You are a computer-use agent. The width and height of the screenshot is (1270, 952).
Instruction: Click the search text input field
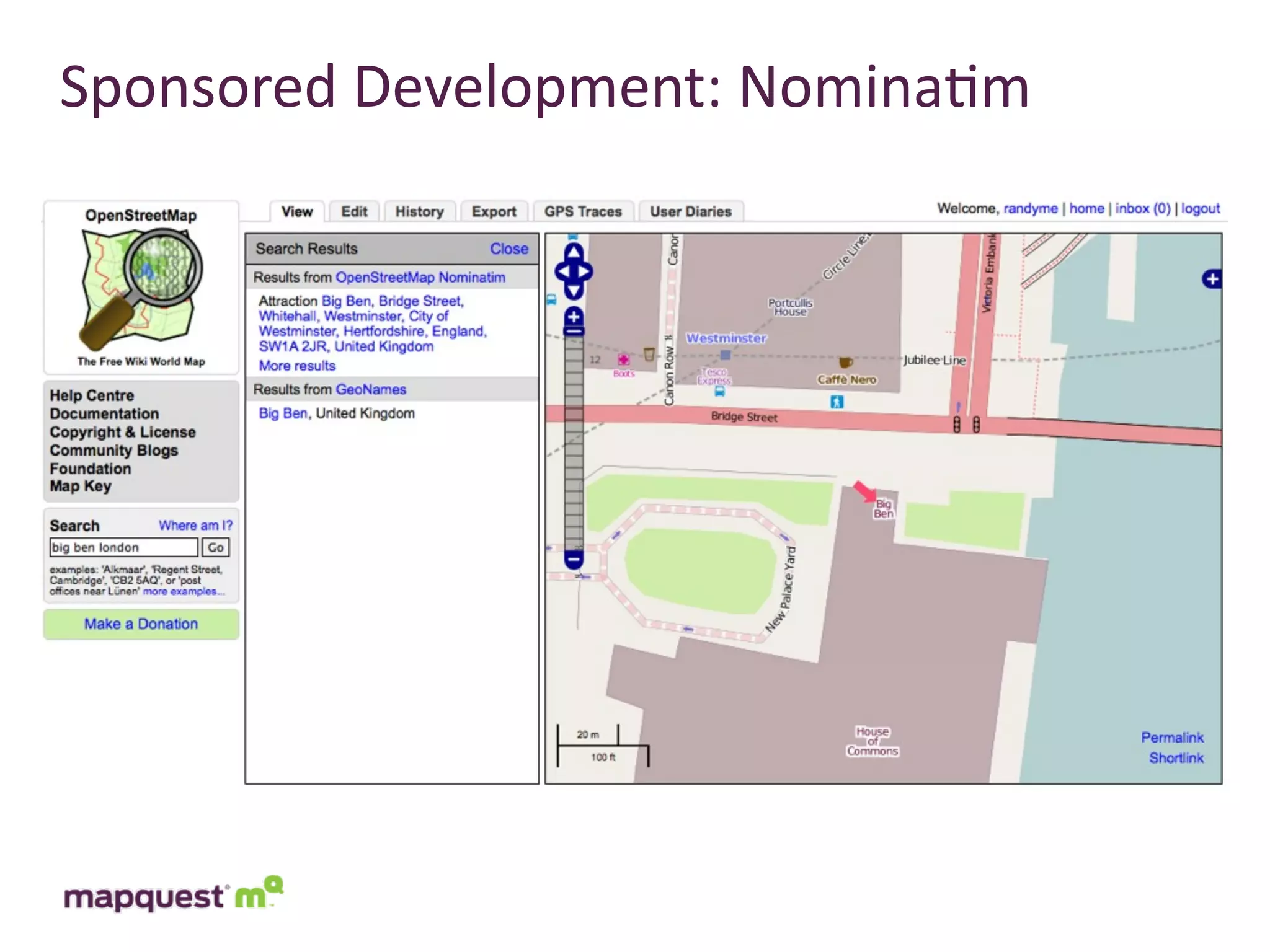[123, 547]
